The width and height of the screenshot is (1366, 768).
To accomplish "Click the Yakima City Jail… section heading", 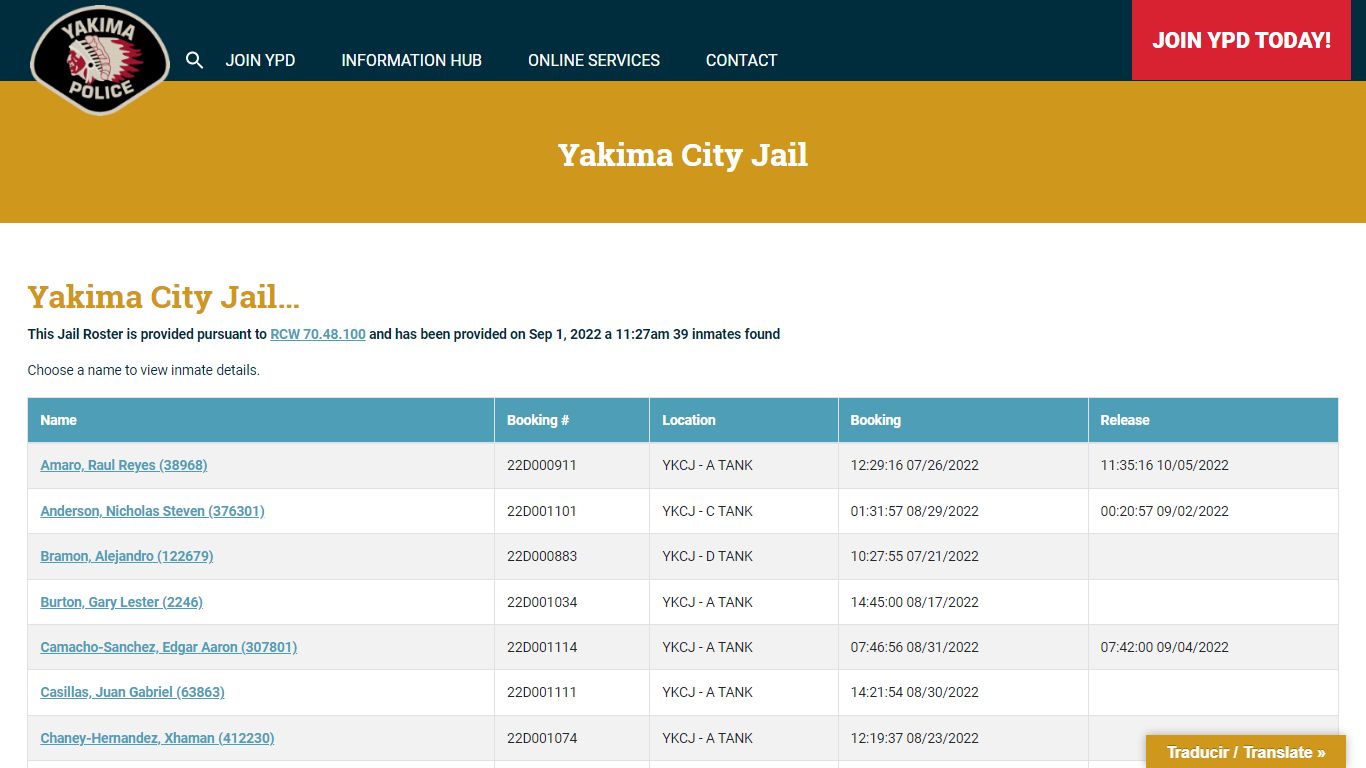I will pyautogui.click(x=164, y=297).
